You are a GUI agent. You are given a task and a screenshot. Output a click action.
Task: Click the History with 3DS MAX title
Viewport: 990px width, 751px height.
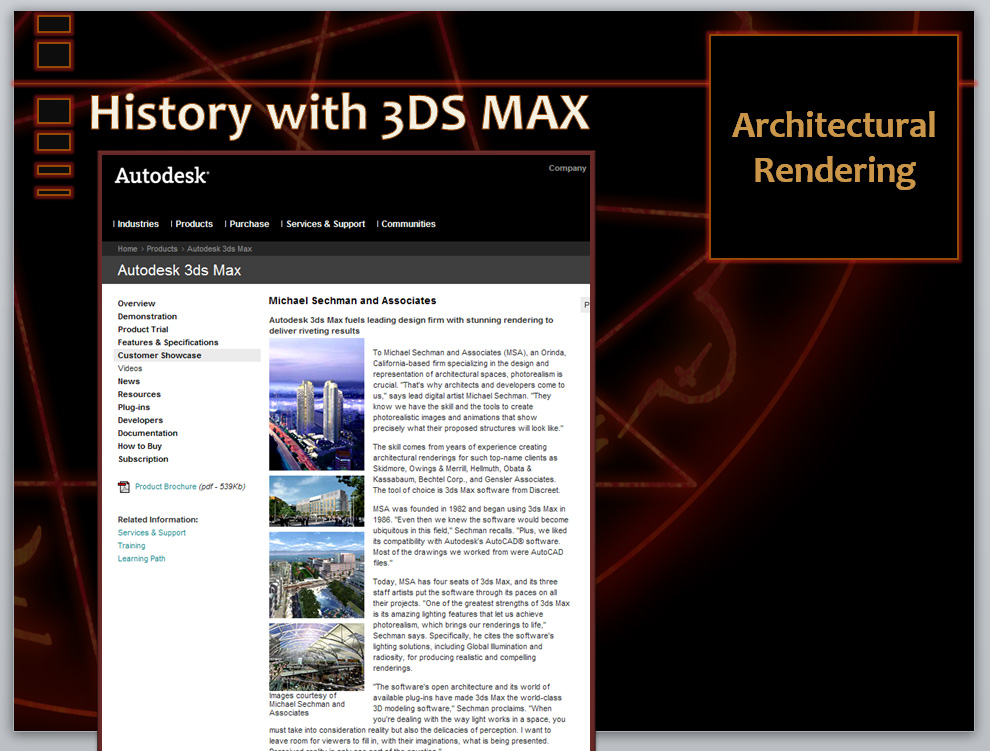pos(339,114)
